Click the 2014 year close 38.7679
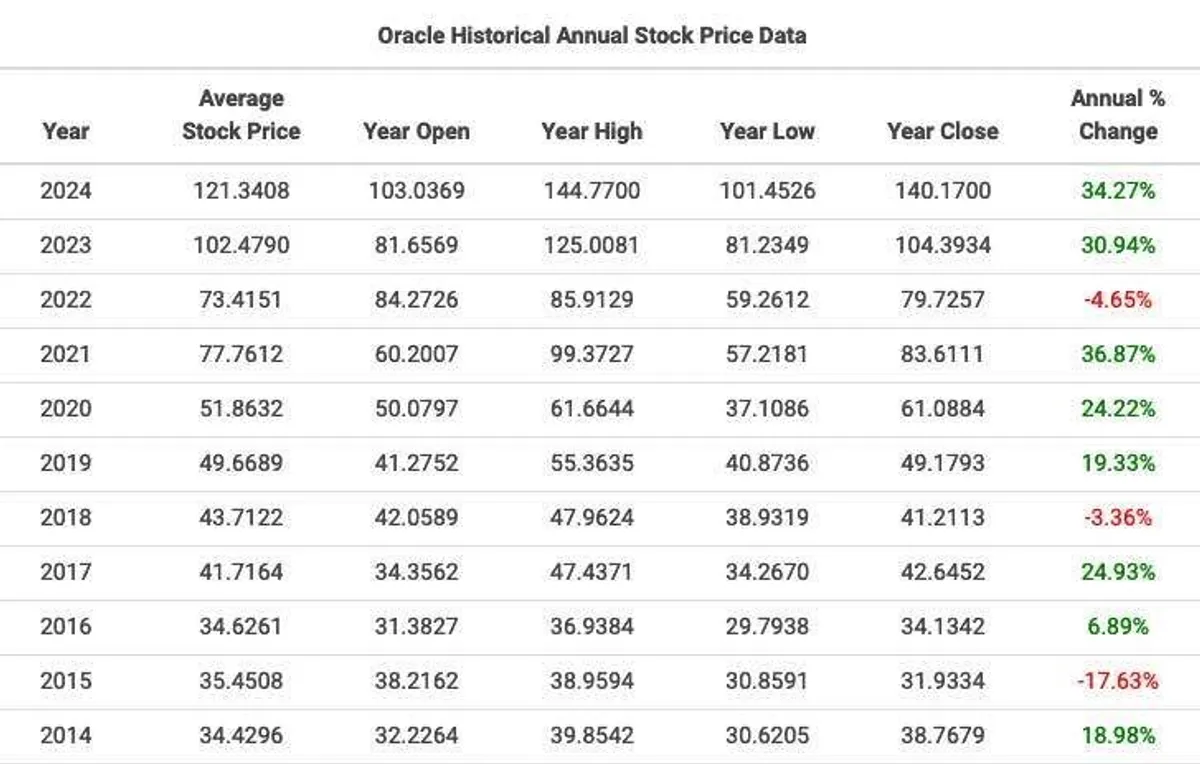 pos(942,735)
